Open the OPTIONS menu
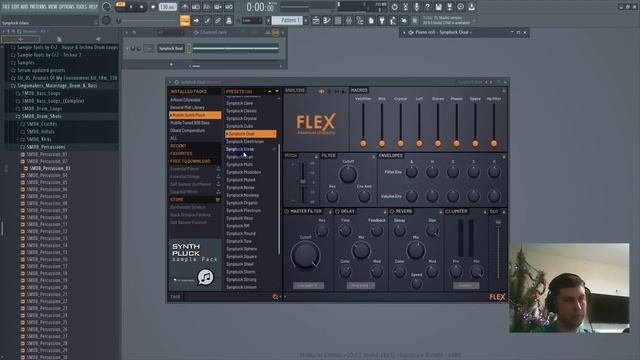The width and height of the screenshot is (640, 360). tap(67, 7)
